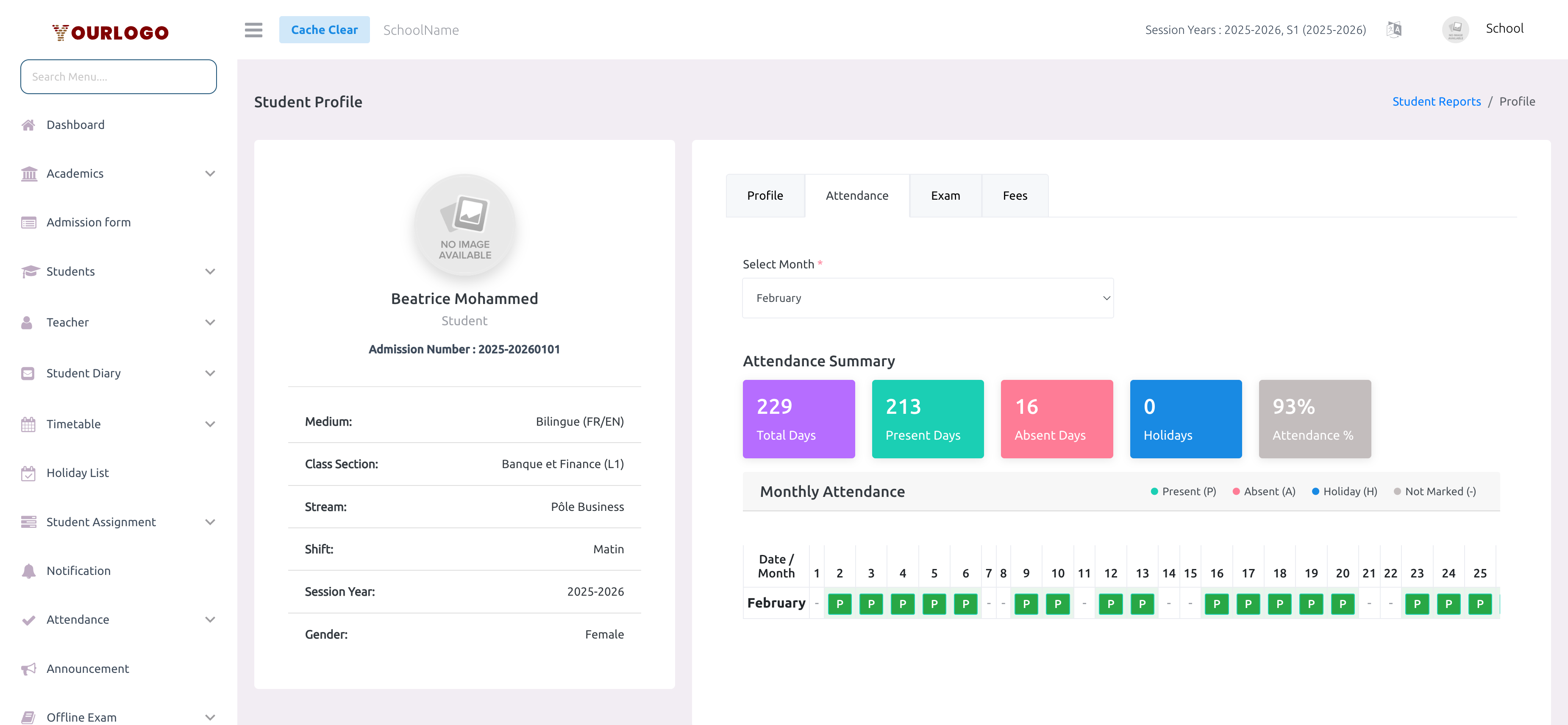Expand the Academics menu chevron
The width and height of the screenshot is (1568, 725).
tap(210, 174)
